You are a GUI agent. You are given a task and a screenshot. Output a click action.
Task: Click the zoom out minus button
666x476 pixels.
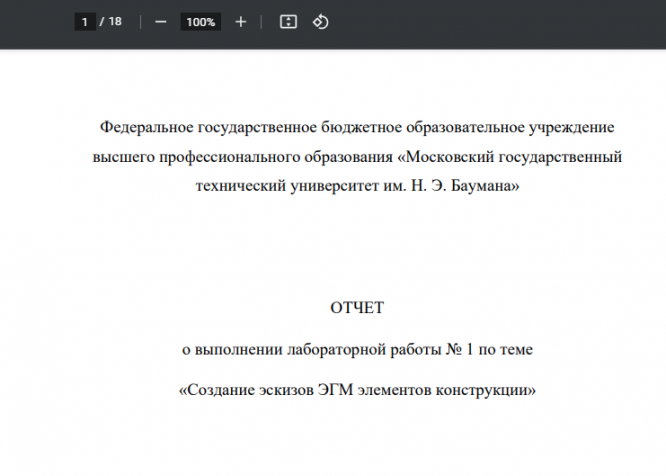pyautogui.click(x=161, y=22)
